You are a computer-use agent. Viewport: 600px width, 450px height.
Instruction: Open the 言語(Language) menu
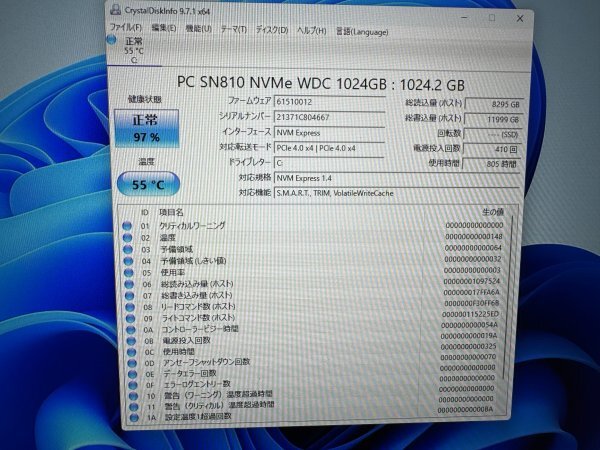362,32
